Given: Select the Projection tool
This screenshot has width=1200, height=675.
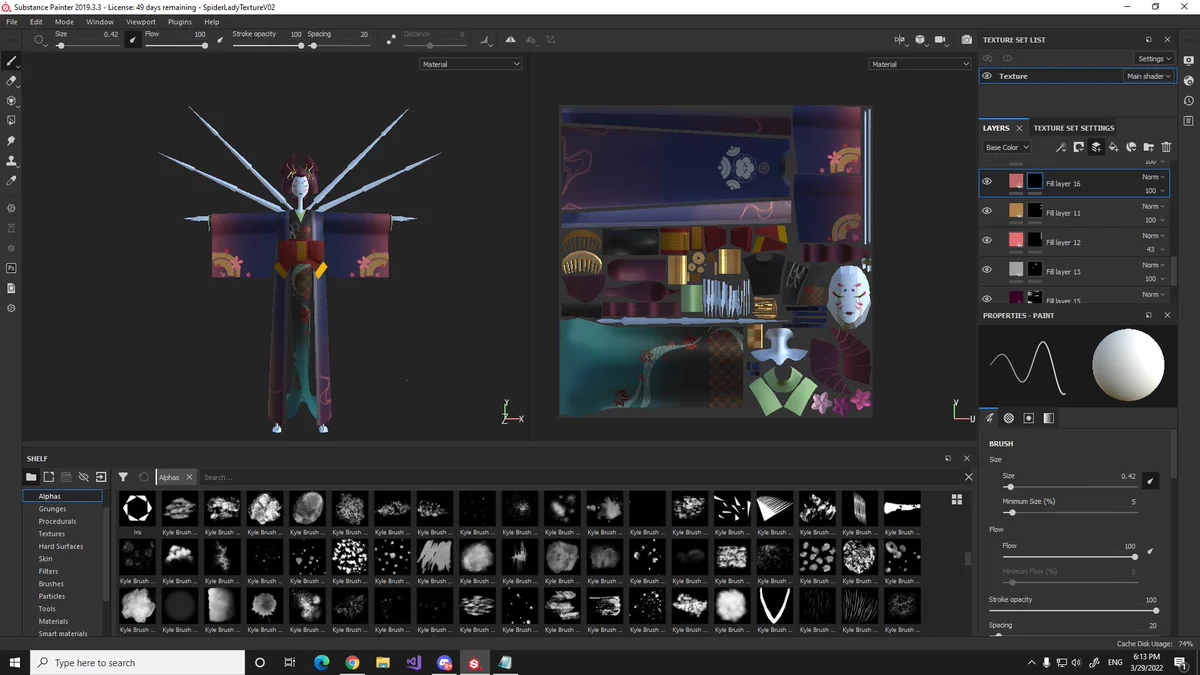Looking at the screenshot, I should coord(12,101).
